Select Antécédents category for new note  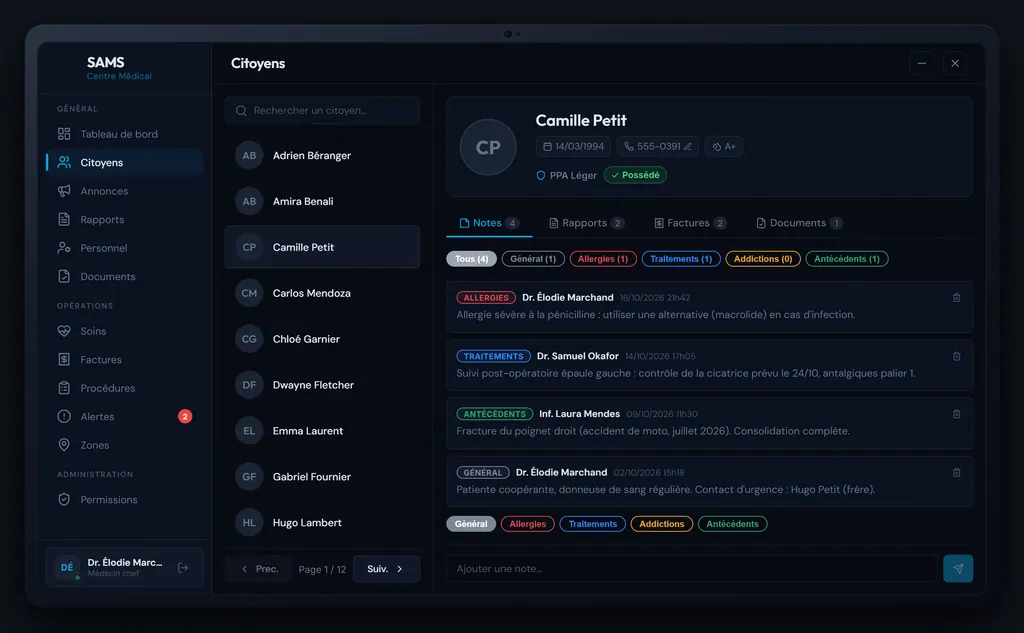pos(732,524)
